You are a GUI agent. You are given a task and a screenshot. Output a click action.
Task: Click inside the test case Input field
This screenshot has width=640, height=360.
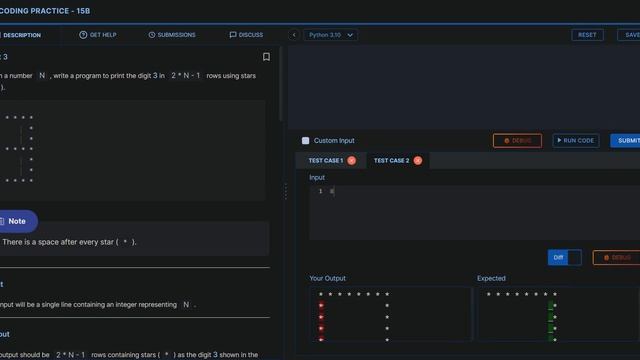[x=474, y=213]
